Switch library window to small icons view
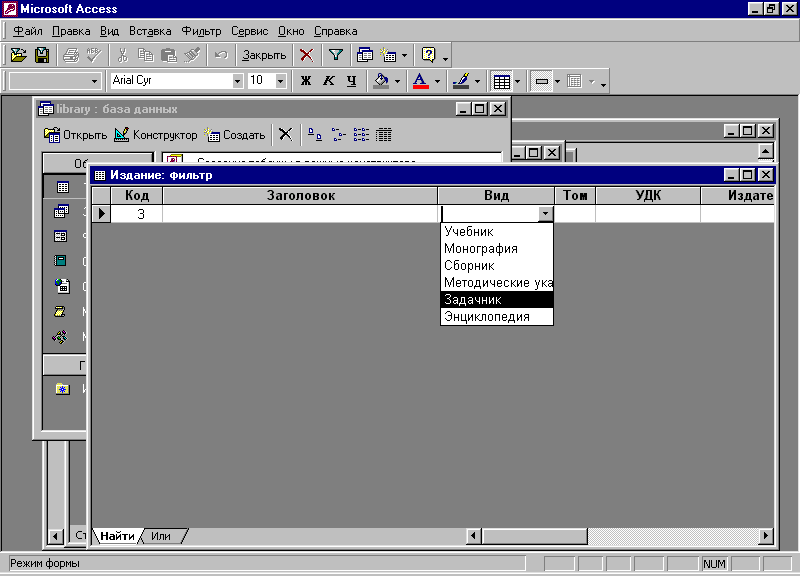 (338, 135)
